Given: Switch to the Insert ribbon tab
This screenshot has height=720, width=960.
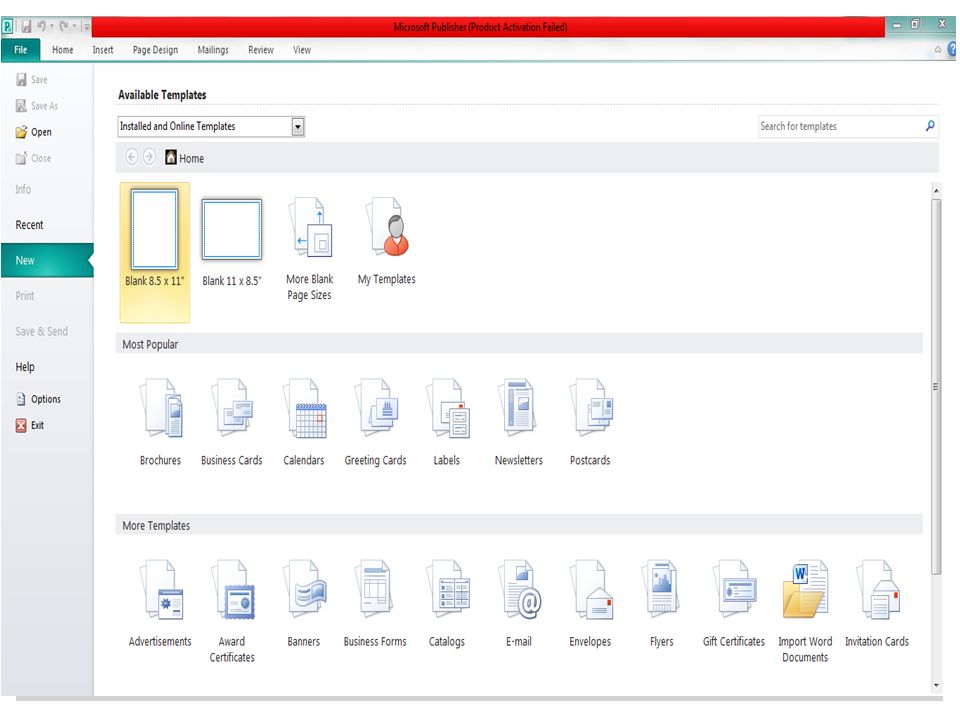Looking at the screenshot, I should (103, 50).
